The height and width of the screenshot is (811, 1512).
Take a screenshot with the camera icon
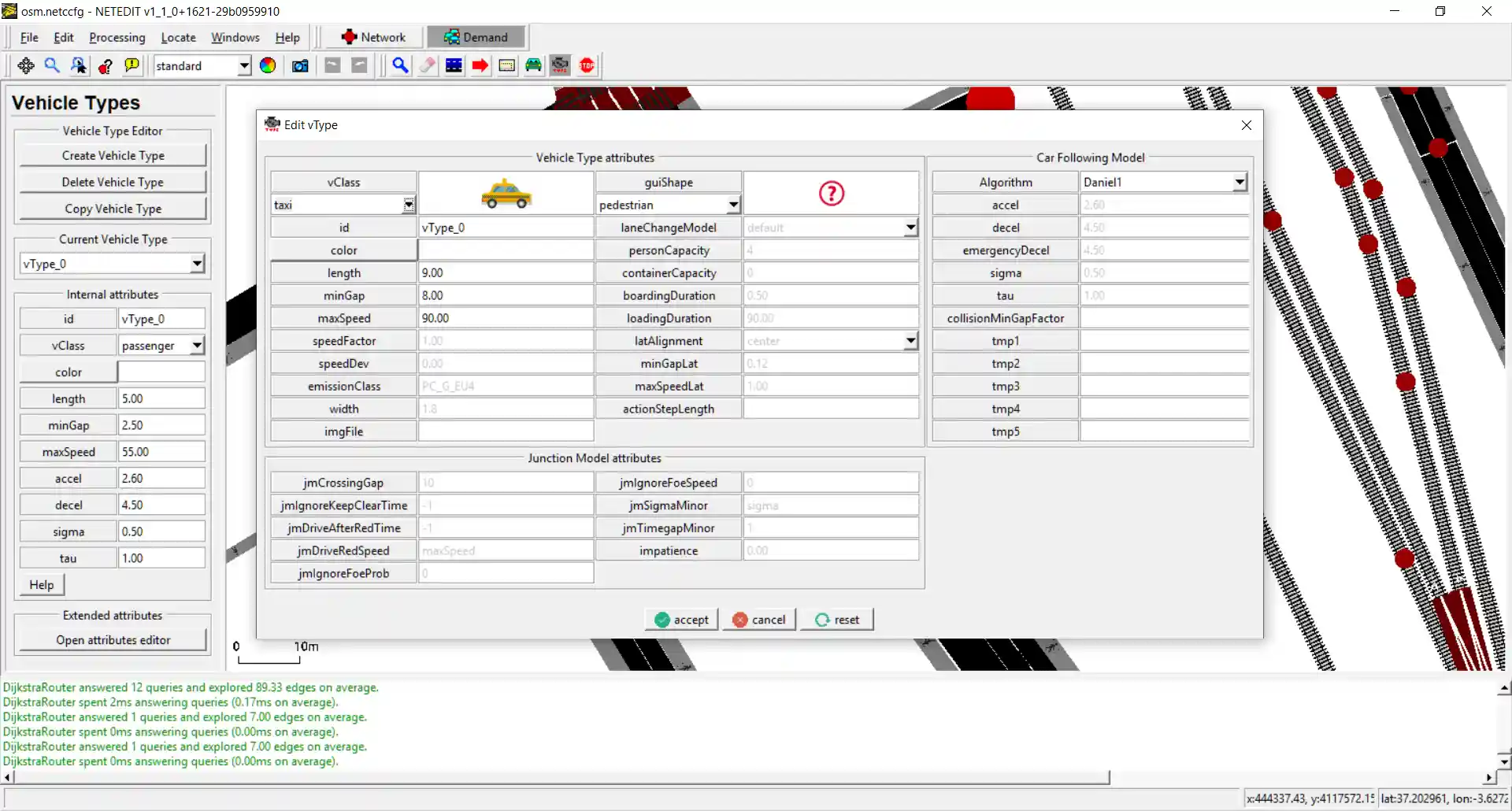[300, 66]
